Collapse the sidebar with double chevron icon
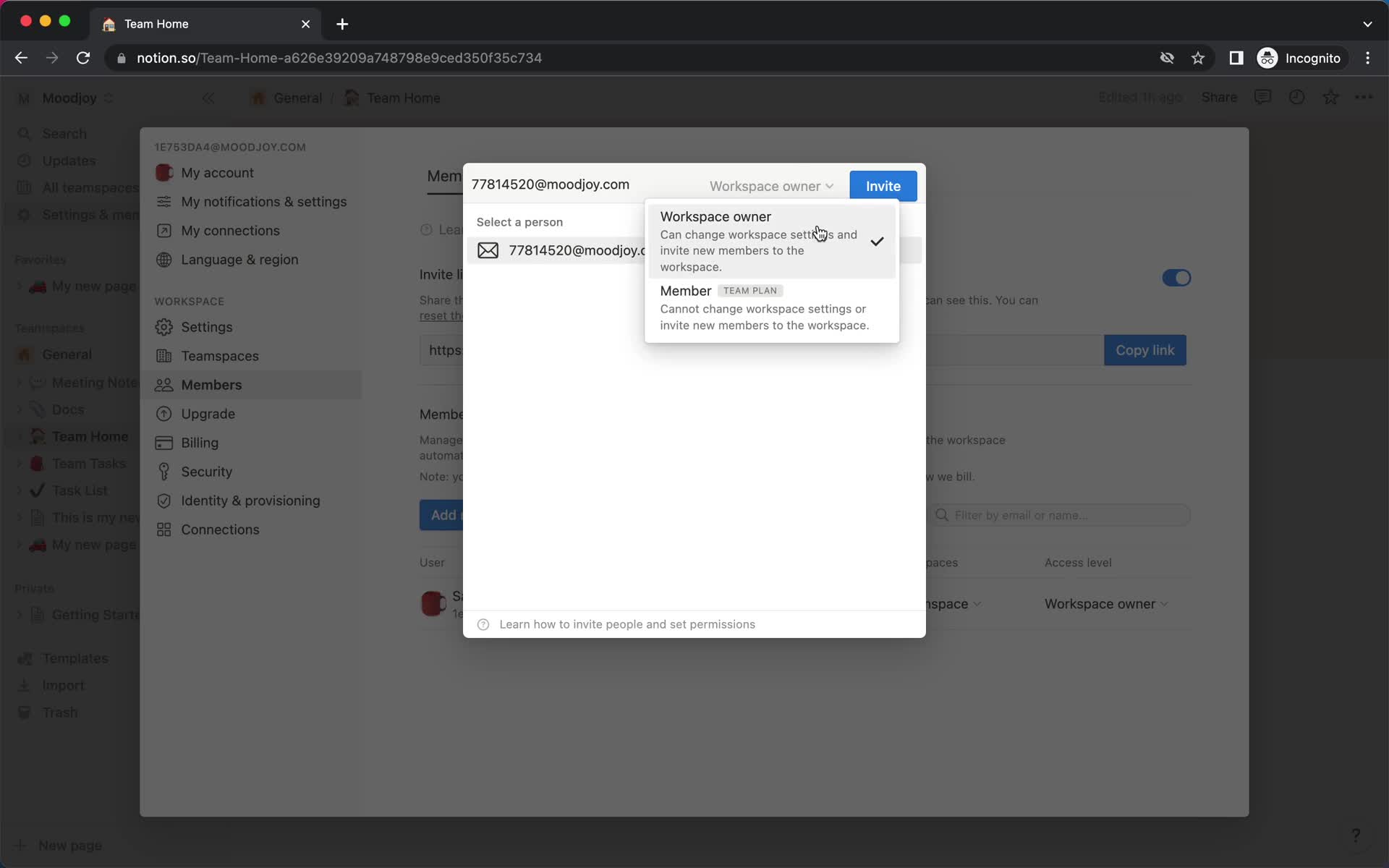1389x868 pixels. pos(208,98)
